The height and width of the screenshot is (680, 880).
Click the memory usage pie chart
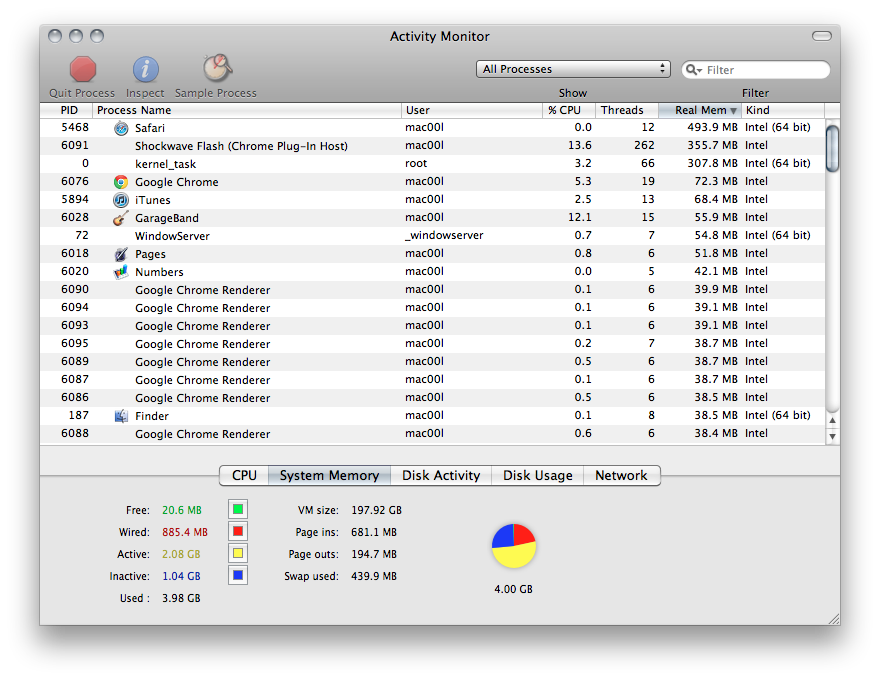pos(514,546)
